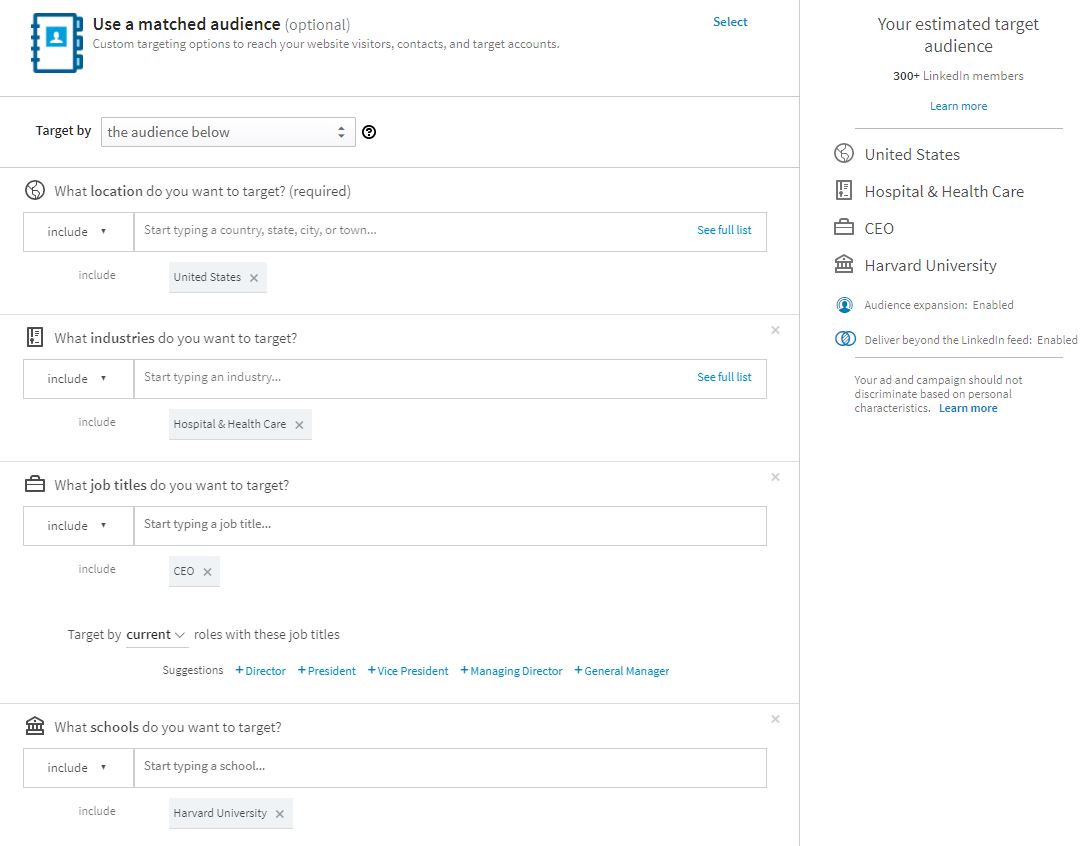Dismiss the industries targeting section
Viewport: 1085px width, 846px height.
[775, 329]
